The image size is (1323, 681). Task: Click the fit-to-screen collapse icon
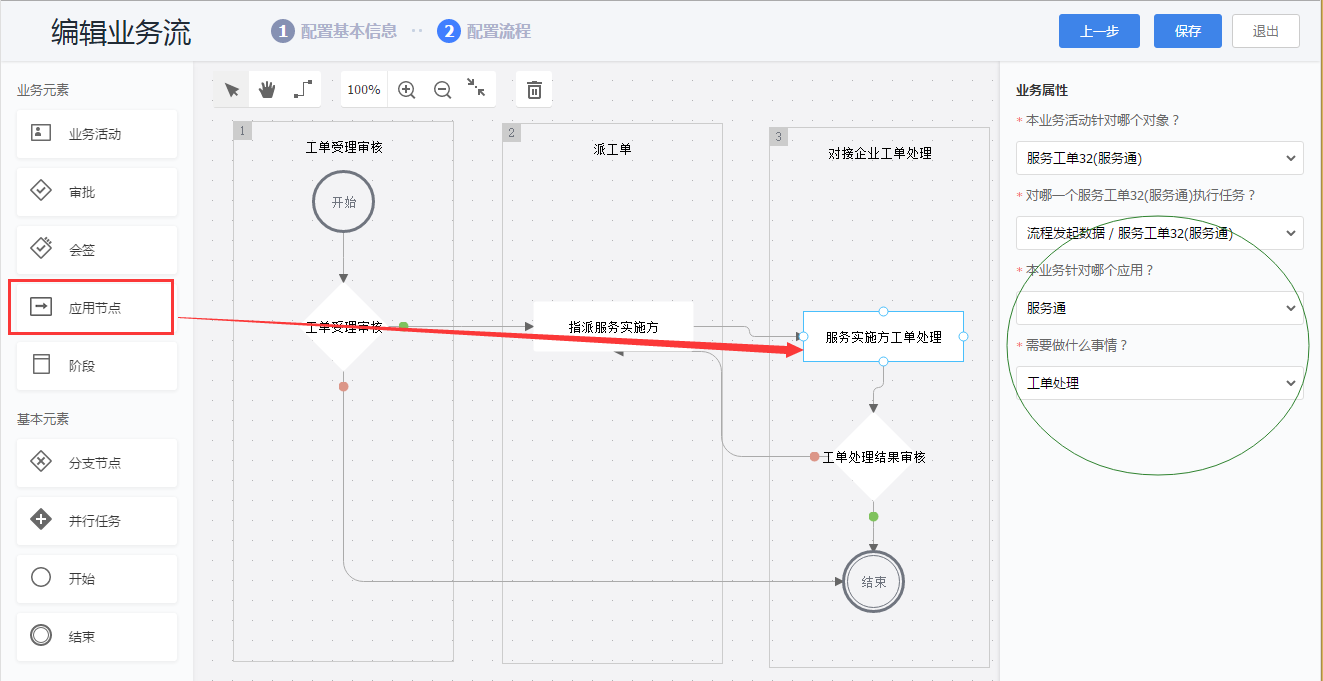coord(476,89)
